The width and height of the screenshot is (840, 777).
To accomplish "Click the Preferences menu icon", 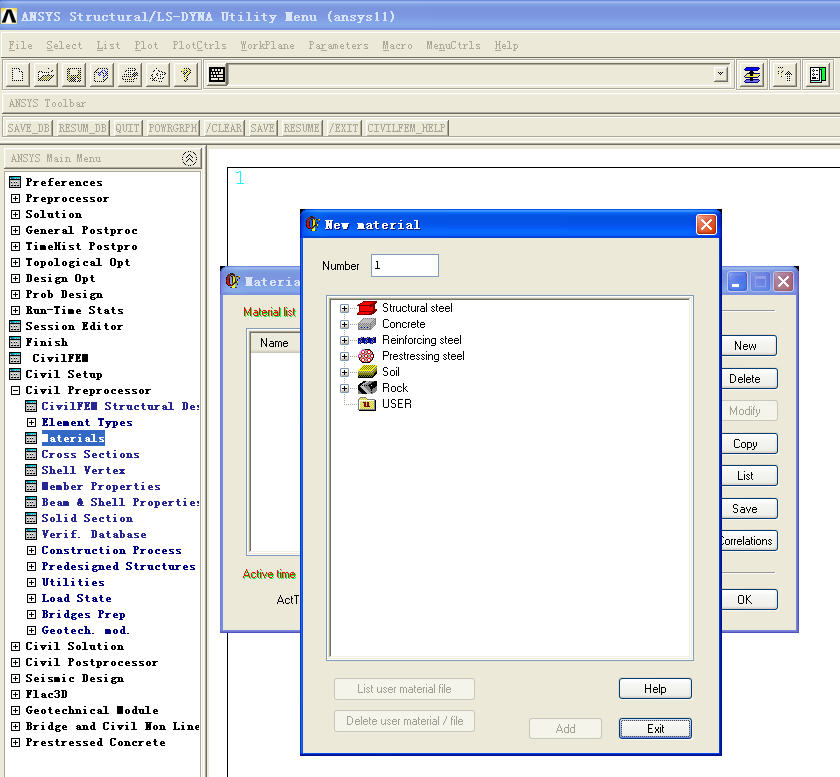I will 15,182.
